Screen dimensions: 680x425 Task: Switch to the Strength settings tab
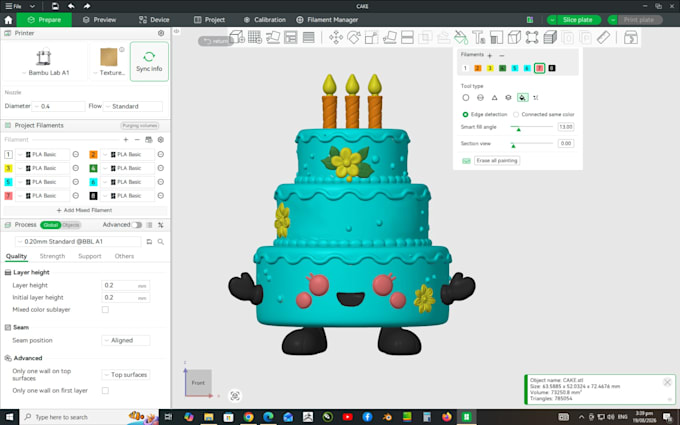coord(52,256)
